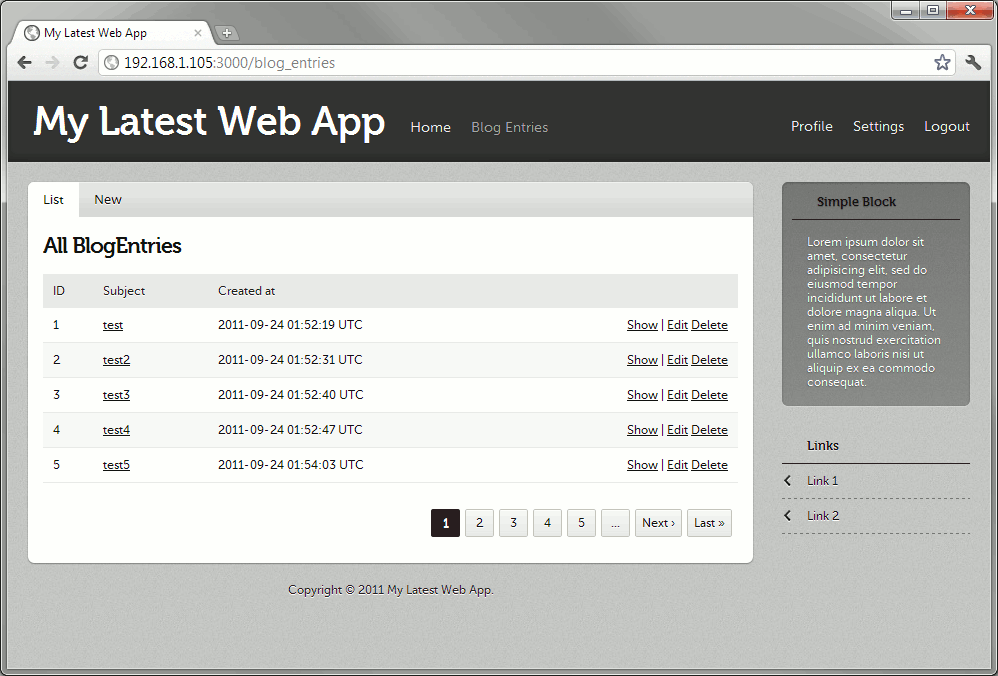Click the arrow icon beside Link 1
Viewport: 998px width, 676px height.
[788, 481]
